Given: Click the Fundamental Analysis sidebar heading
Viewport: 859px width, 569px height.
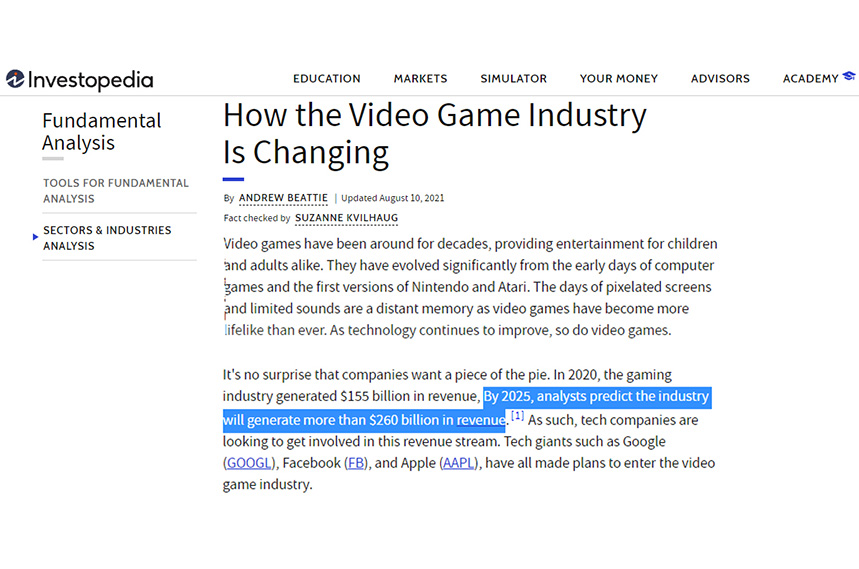Looking at the screenshot, I should pyautogui.click(x=101, y=132).
